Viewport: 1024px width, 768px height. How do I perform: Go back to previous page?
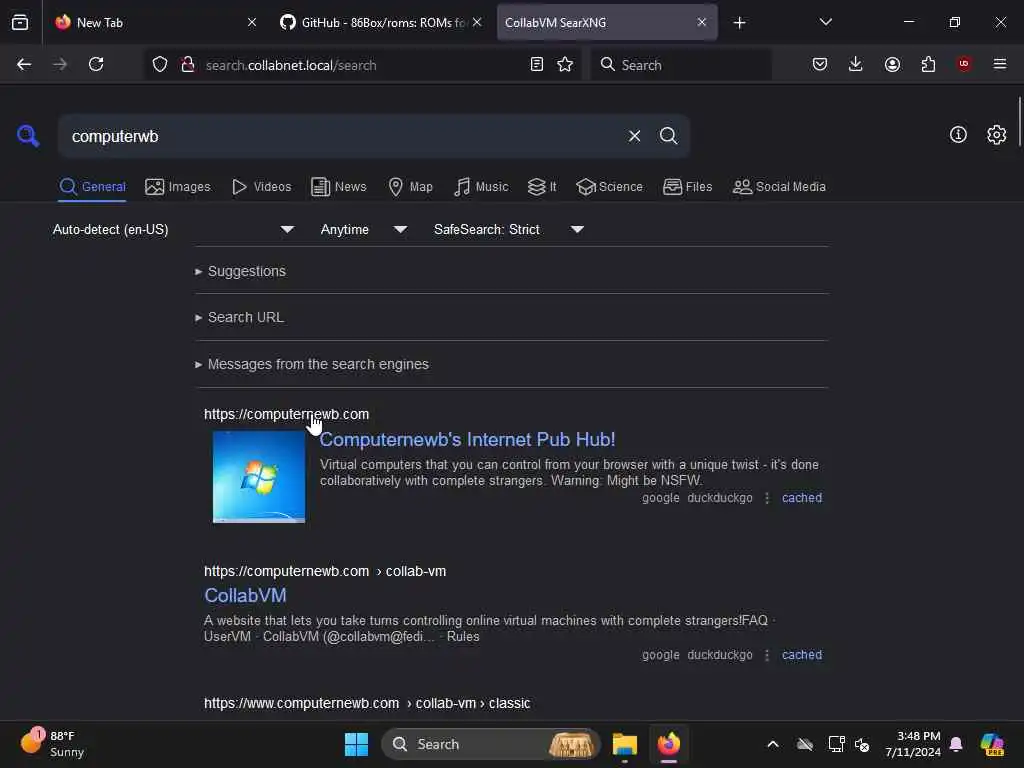pyautogui.click(x=24, y=64)
